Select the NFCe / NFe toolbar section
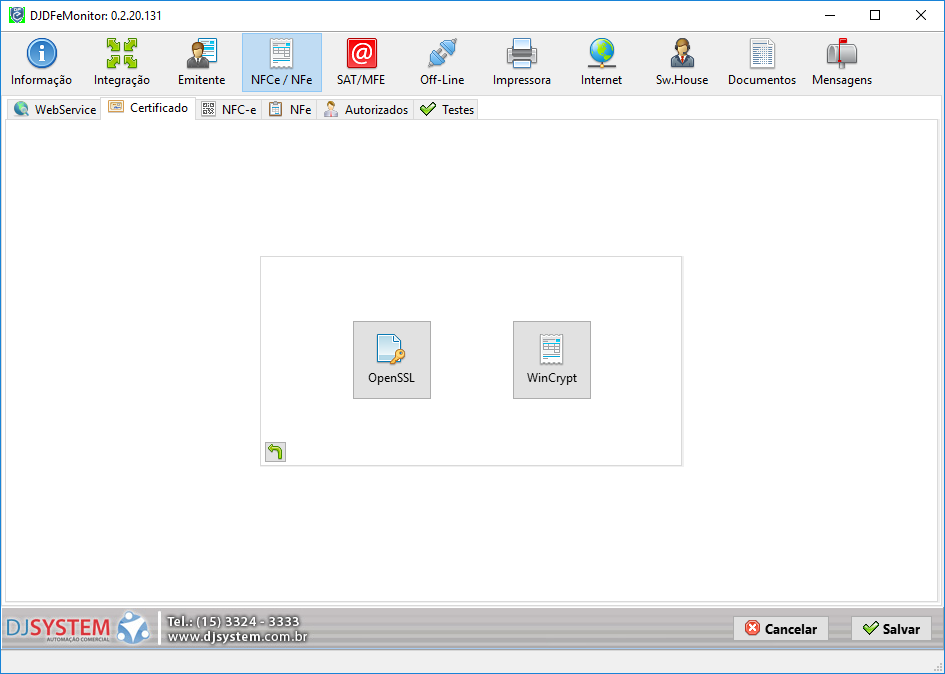Screen dimensions: 945x674 [x=281, y=62]
